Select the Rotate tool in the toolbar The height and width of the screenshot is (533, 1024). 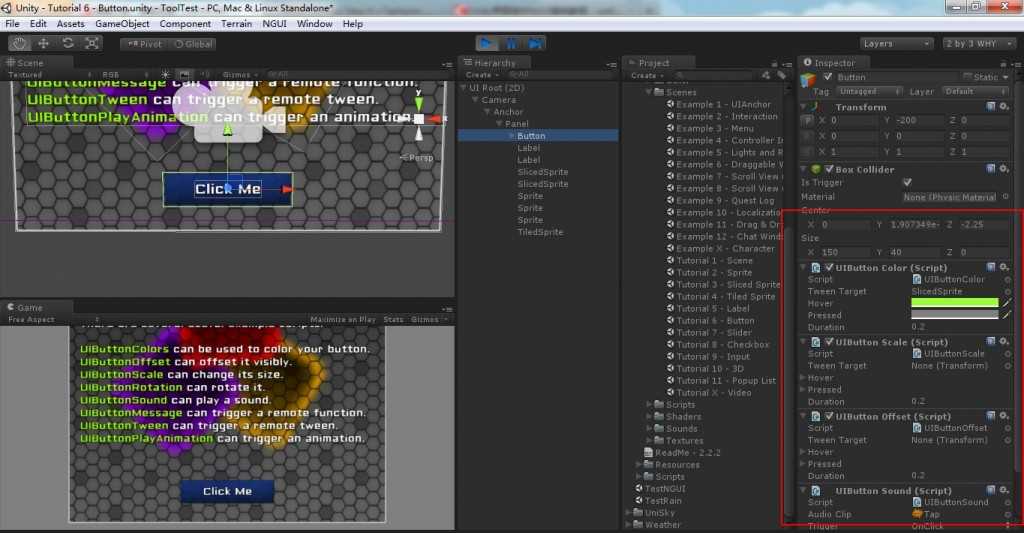click(68, 44)
